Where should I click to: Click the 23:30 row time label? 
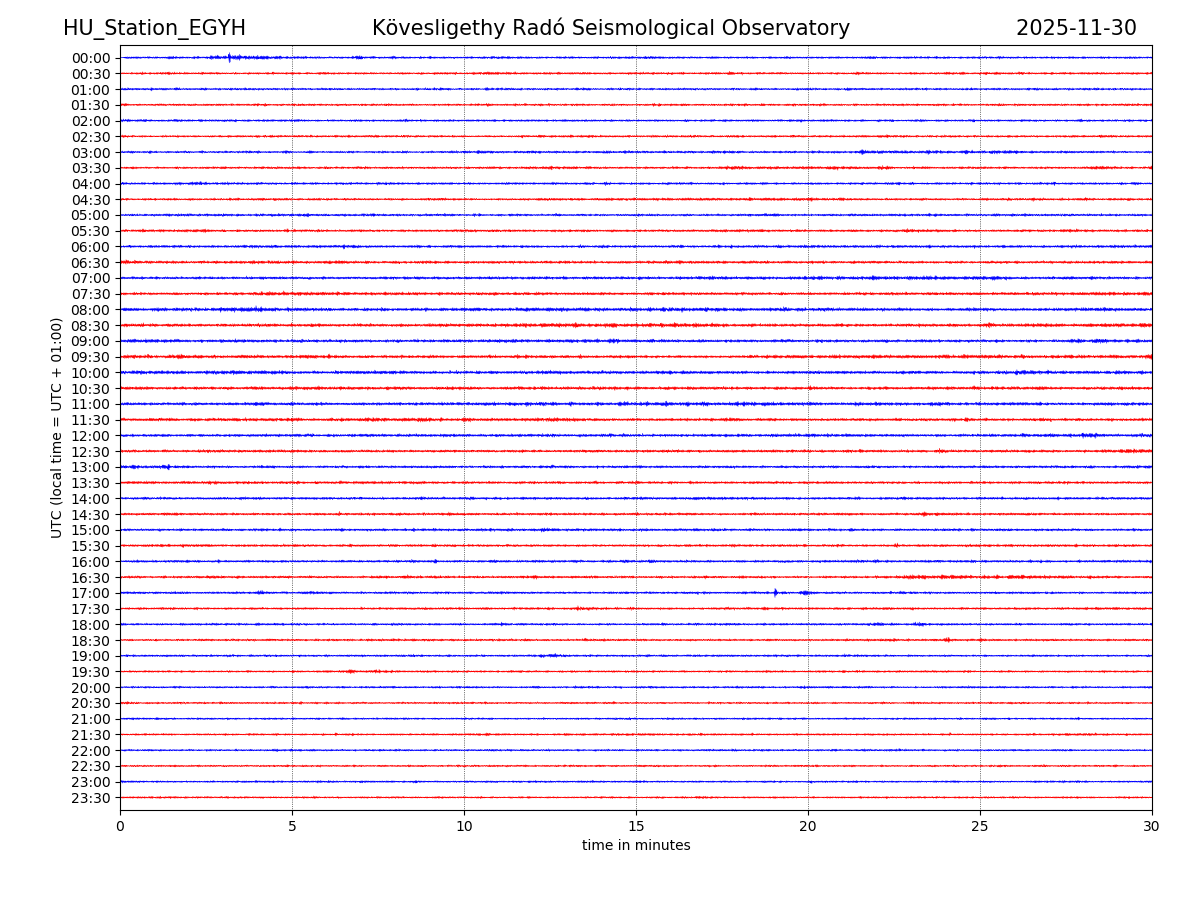tap(91, 798)
